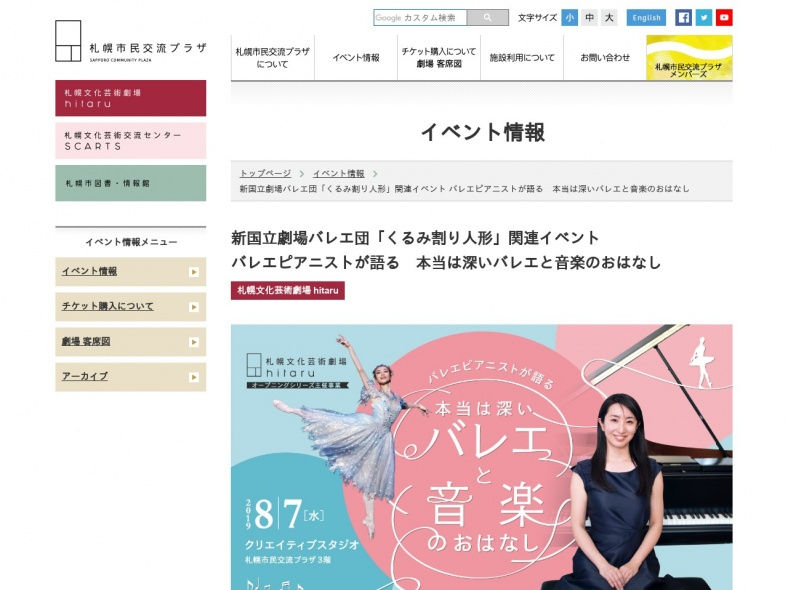This screenshot has height=590, width=788.
Task: Switch site to English
Action: pyautogui.click(x=646, y=18)
